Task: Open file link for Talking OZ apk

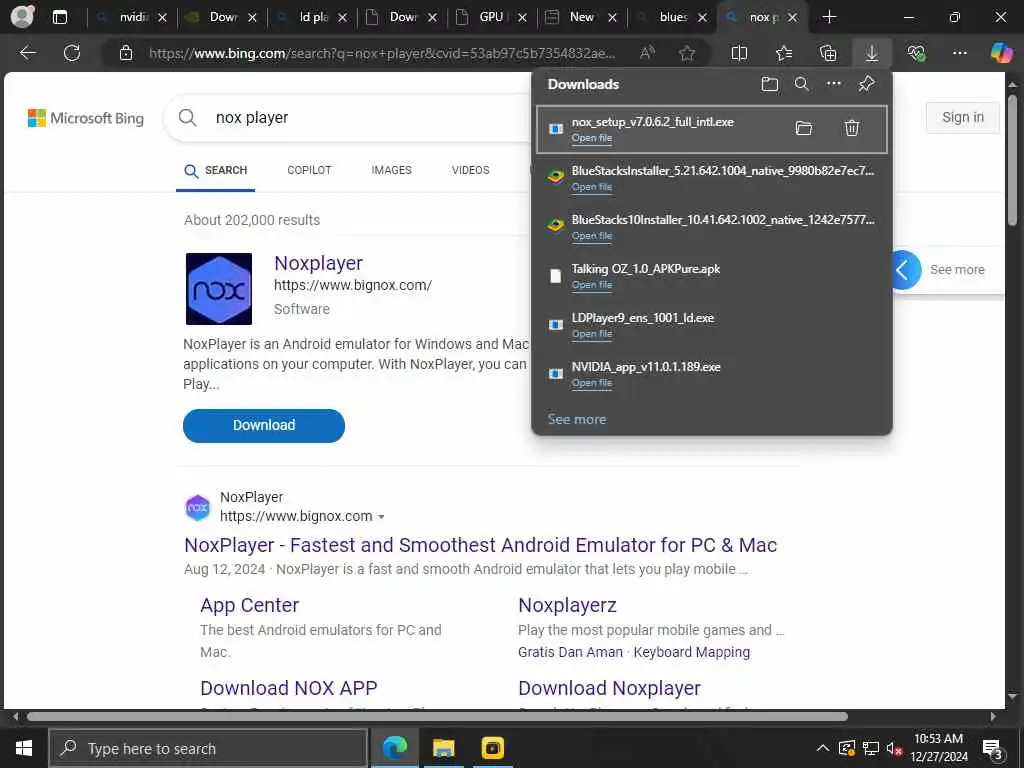Action: point(592,285)
